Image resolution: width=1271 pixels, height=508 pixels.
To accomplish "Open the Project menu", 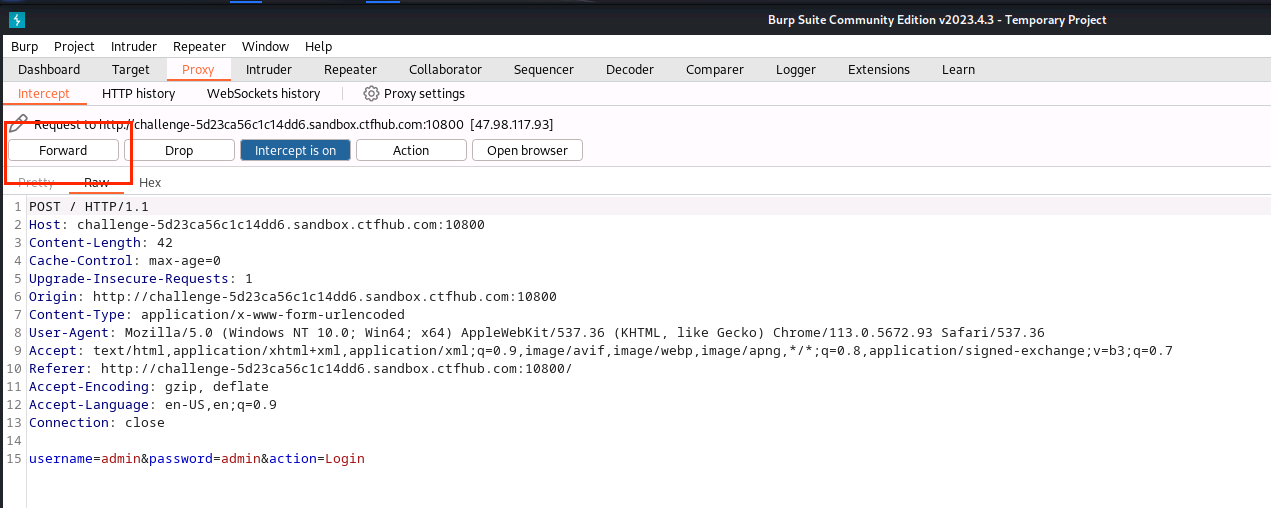I will point(74,46).
